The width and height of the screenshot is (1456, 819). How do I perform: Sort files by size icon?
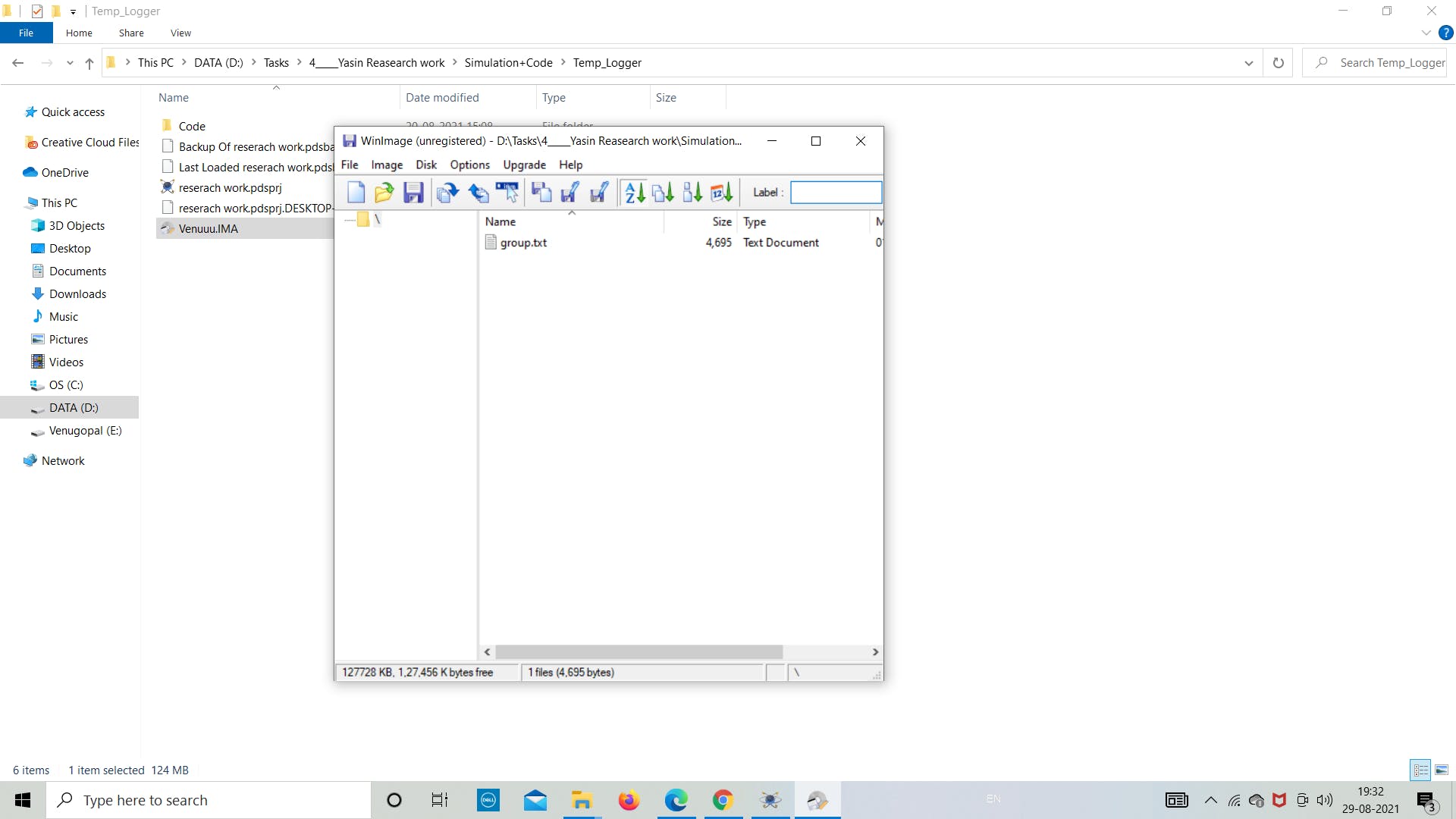pos(692,193)
